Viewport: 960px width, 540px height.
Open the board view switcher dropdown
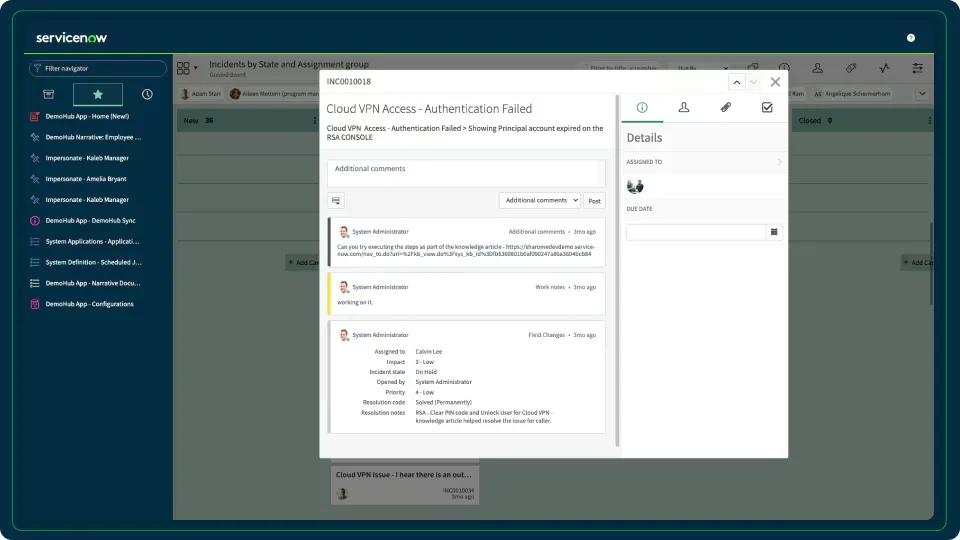click(187, 68)
